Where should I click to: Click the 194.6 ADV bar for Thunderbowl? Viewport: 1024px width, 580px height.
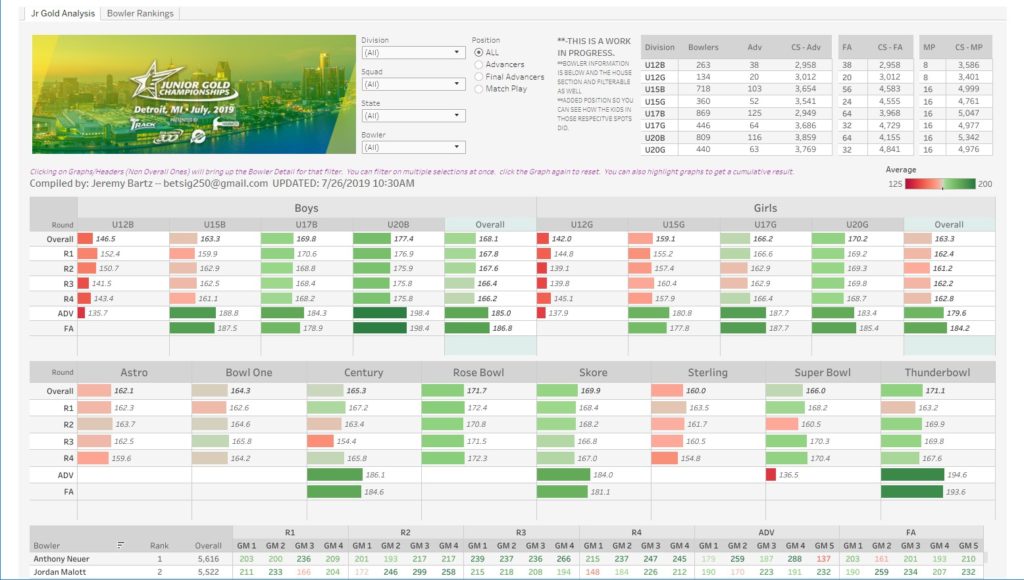[912, 475]
